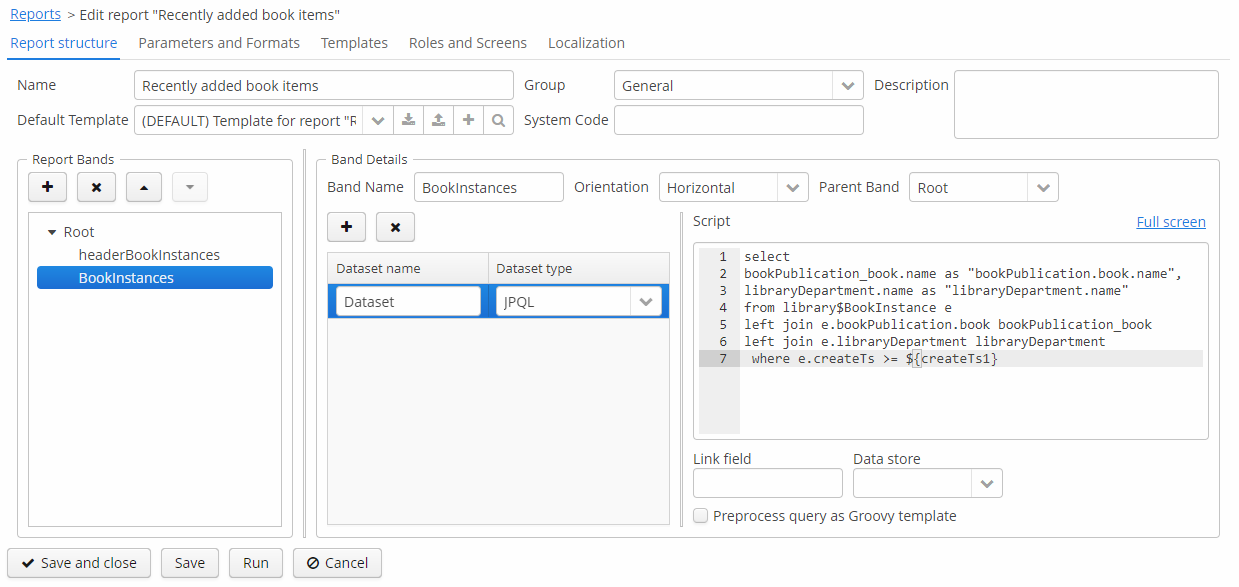1239x587 pixels.
Task: Switch to Report structure tab
Action: tap(64, 43)
